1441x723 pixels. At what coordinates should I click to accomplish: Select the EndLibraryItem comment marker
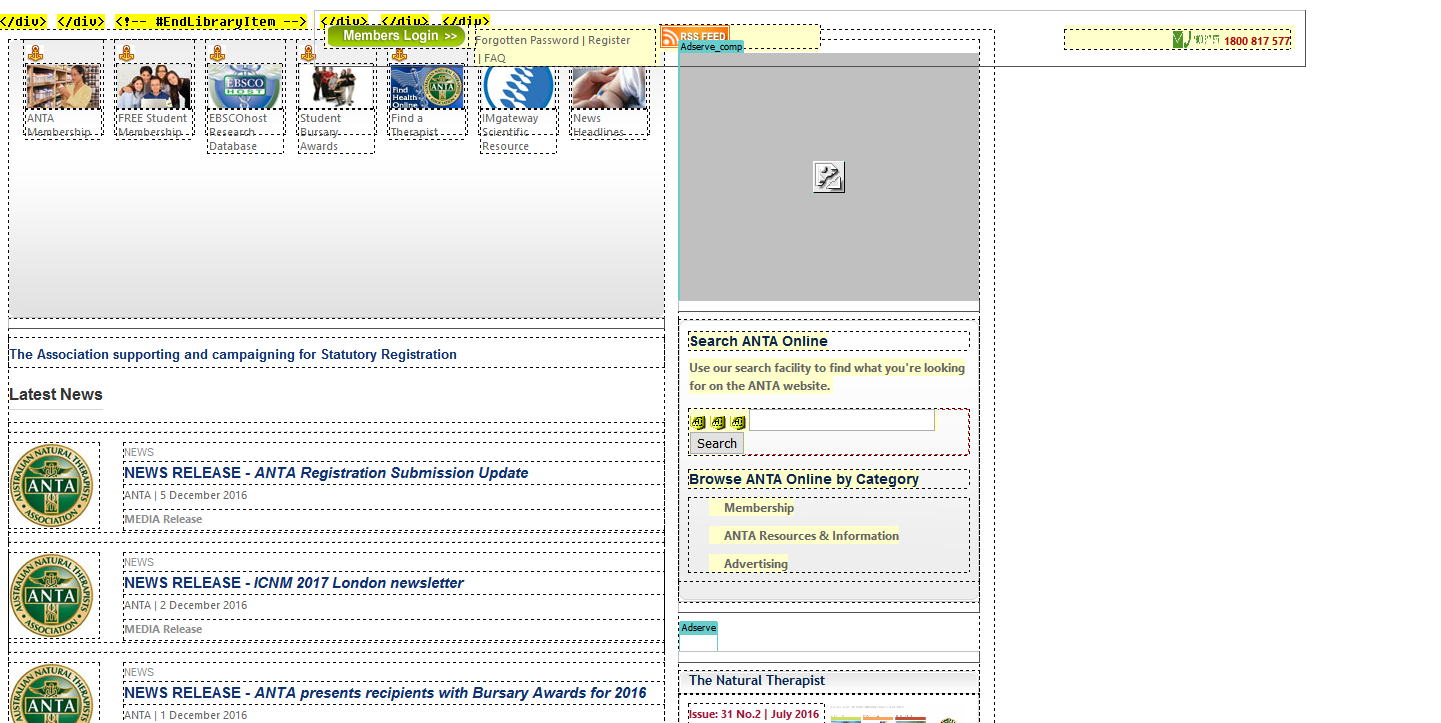click(211, 21)
